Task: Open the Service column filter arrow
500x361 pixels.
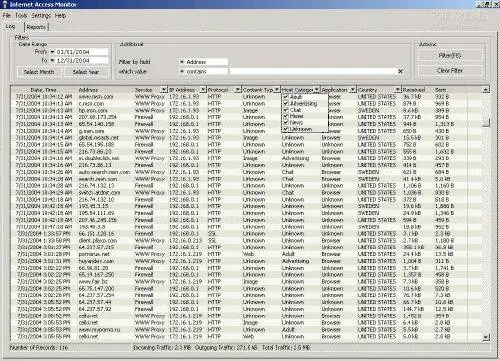Action: pyautogui.click(x=163, y=90)
